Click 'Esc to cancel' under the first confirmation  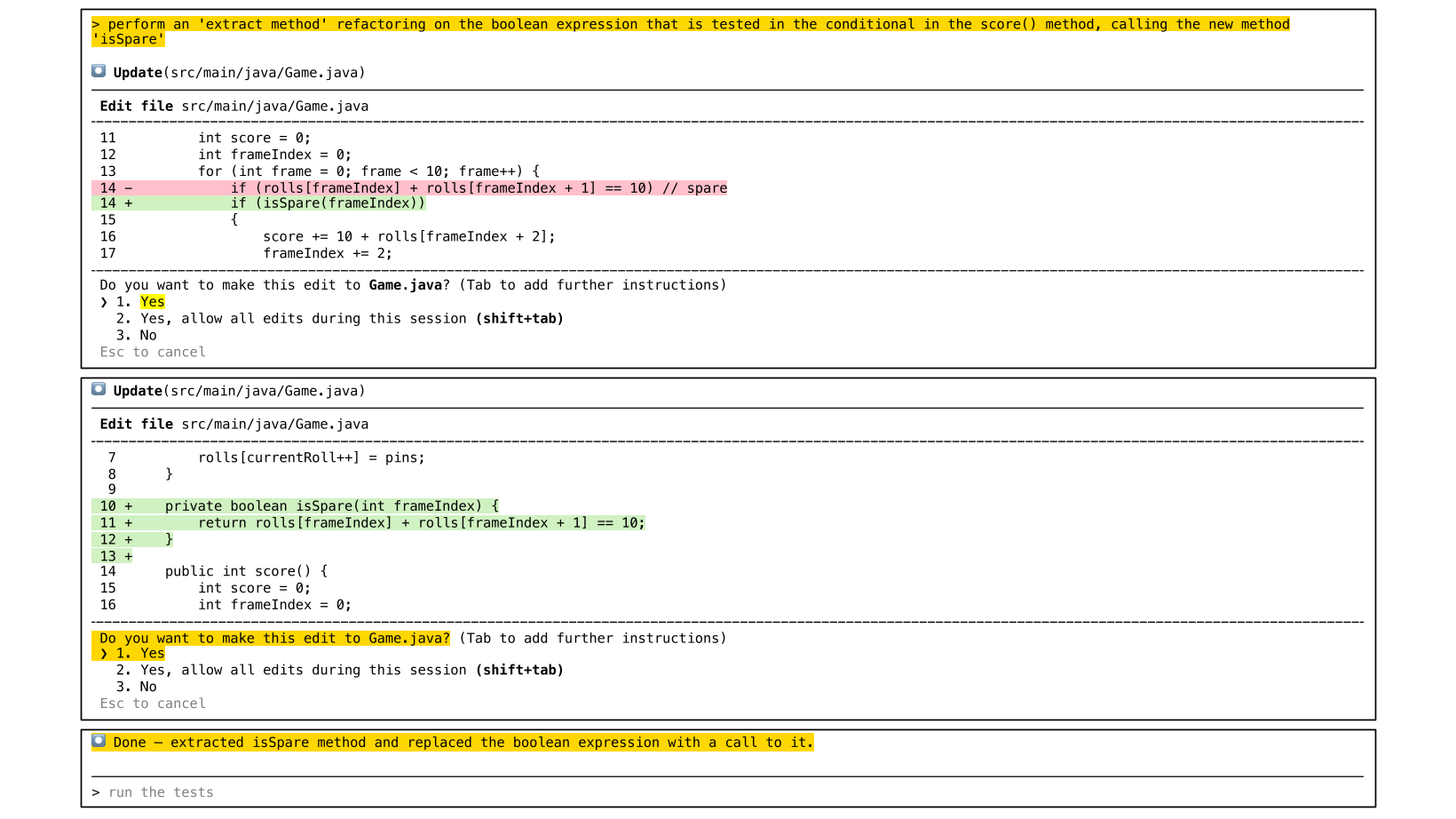(x=153, y=353)
